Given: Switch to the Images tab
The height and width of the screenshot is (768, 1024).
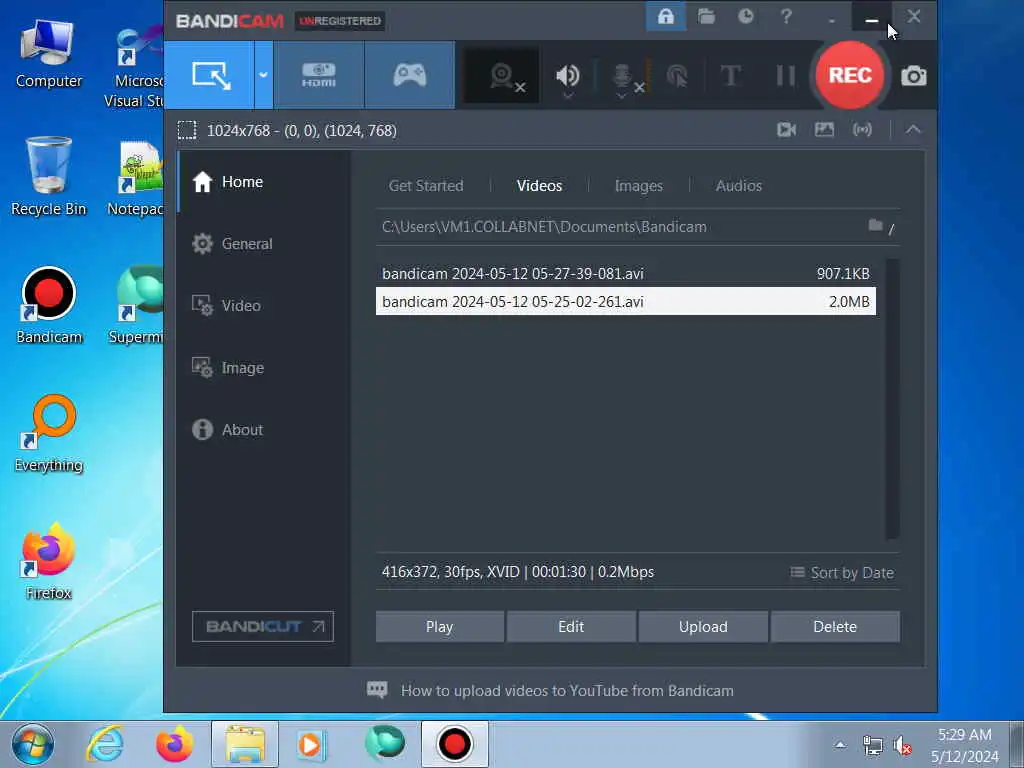Looking at the screenshot, I should (x=639, y=186).
